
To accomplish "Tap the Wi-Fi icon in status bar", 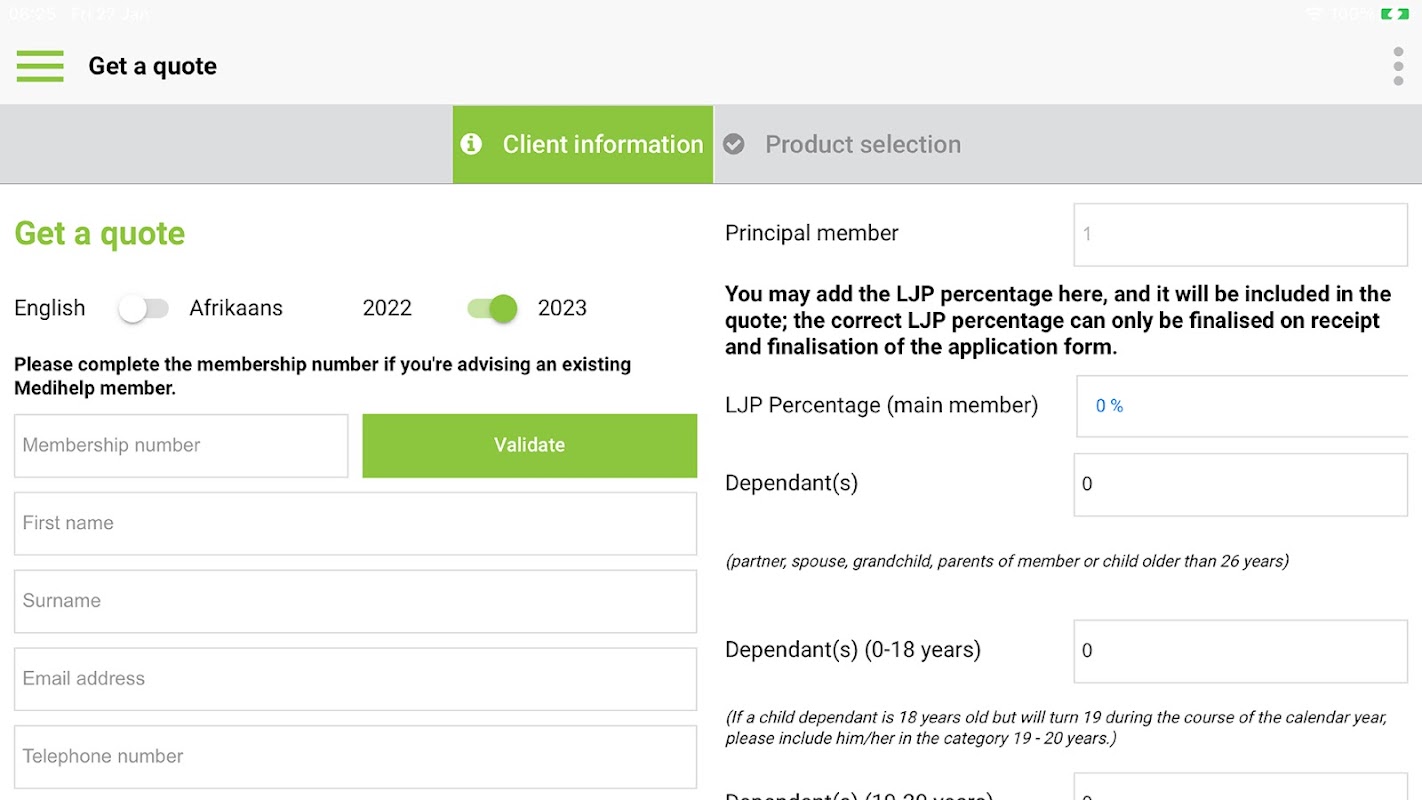I will pos(1314,14).
